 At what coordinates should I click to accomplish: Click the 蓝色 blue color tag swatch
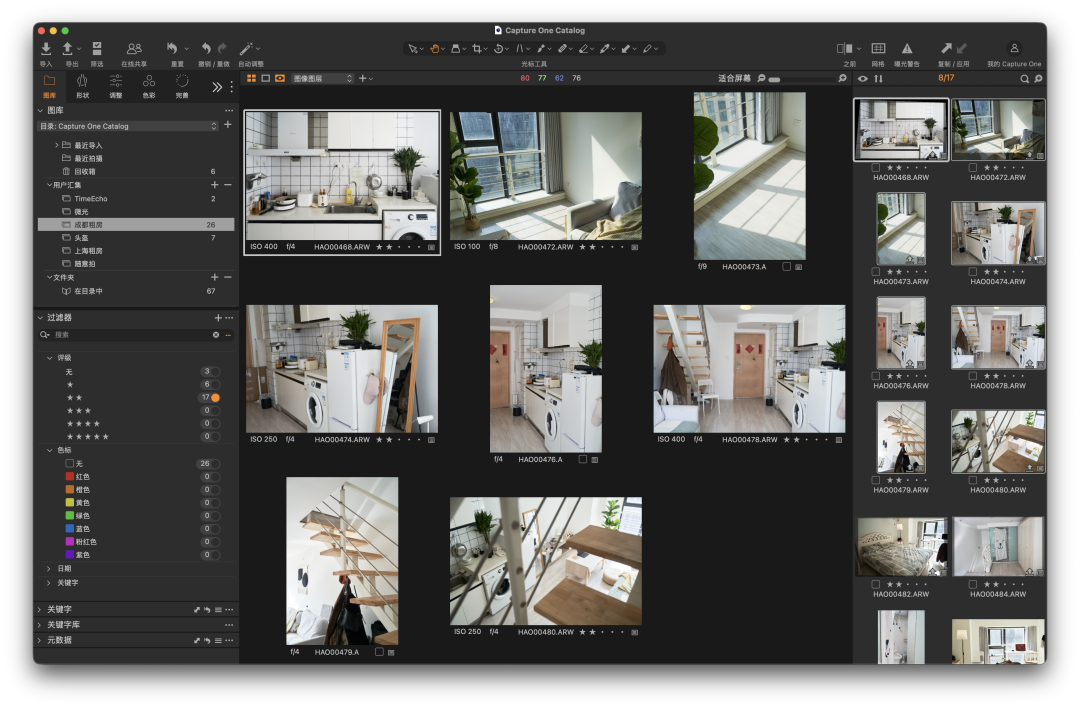70,529
